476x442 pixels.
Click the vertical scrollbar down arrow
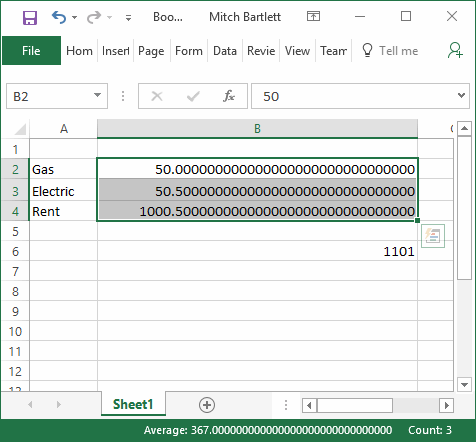(464, 384)
